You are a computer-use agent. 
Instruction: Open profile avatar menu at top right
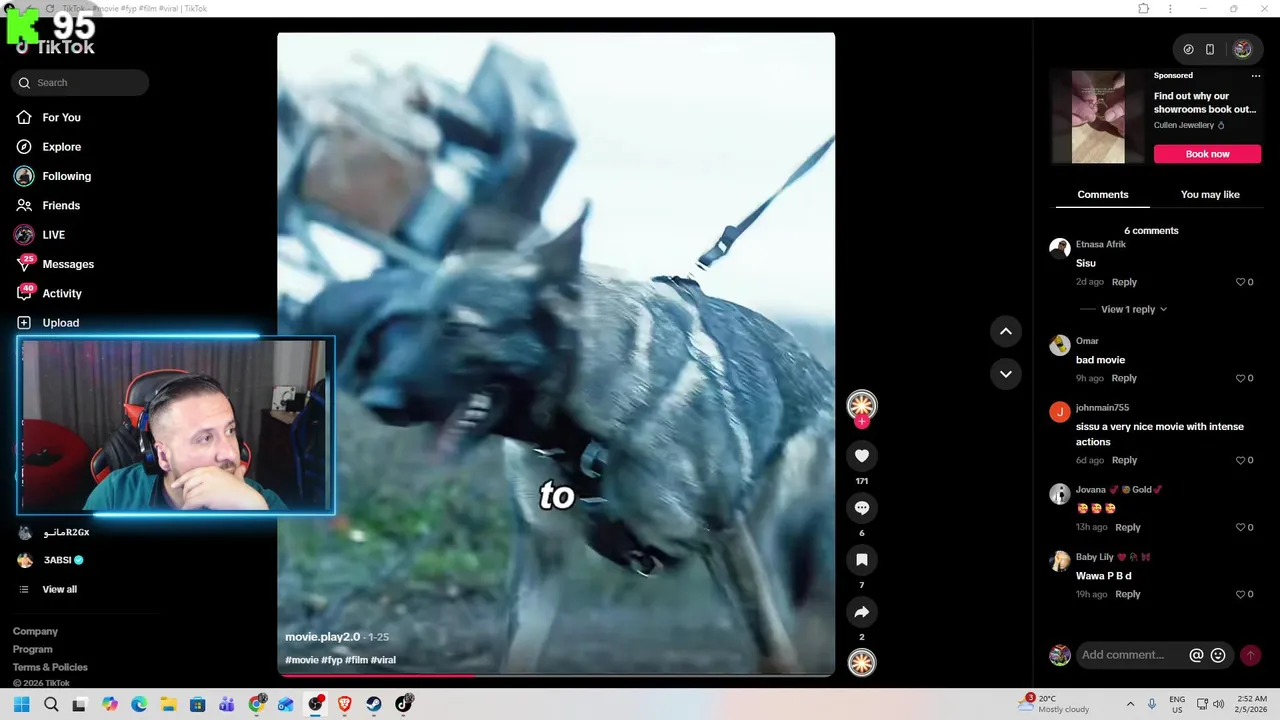(x=1242, y=49)
